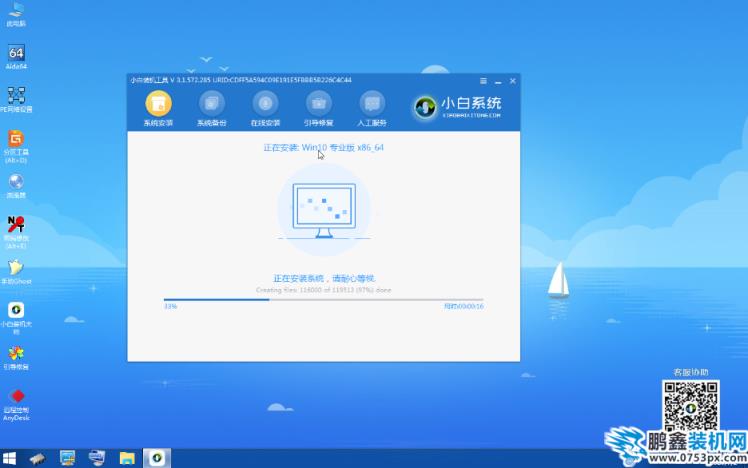
Task: Click the 客服协助 label above QR code
Action: [691, 372]
